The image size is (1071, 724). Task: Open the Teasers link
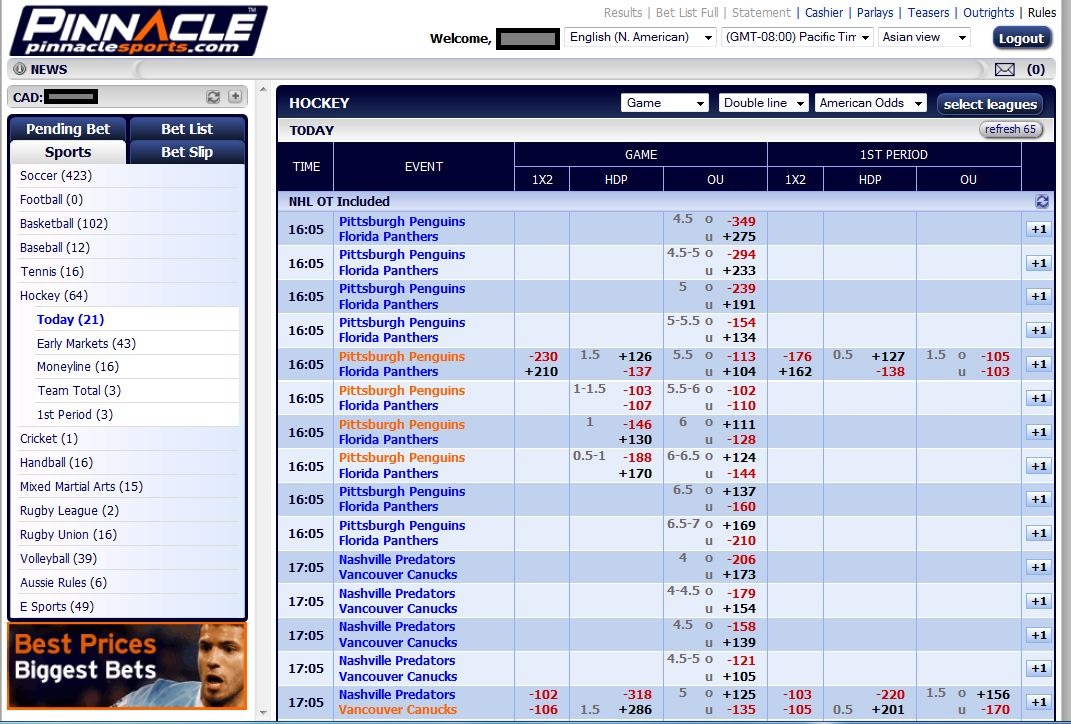928,12
